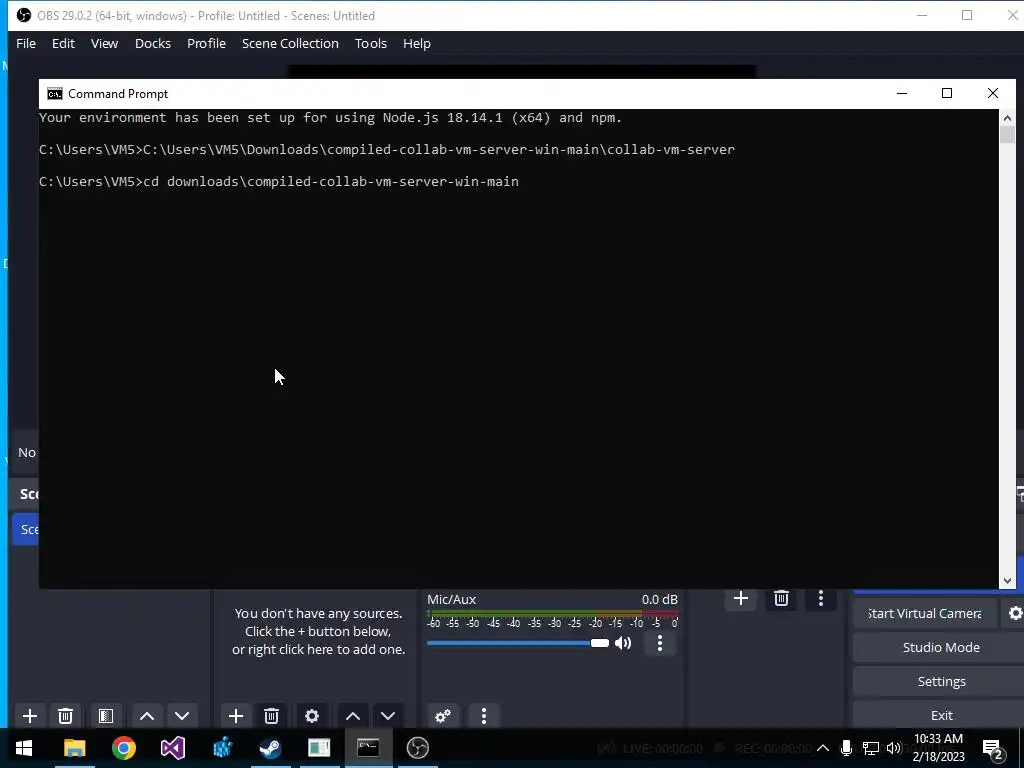Click Command Prompt scrollbar up arrow
The image size is (1024, 768).
point(1007,118)
